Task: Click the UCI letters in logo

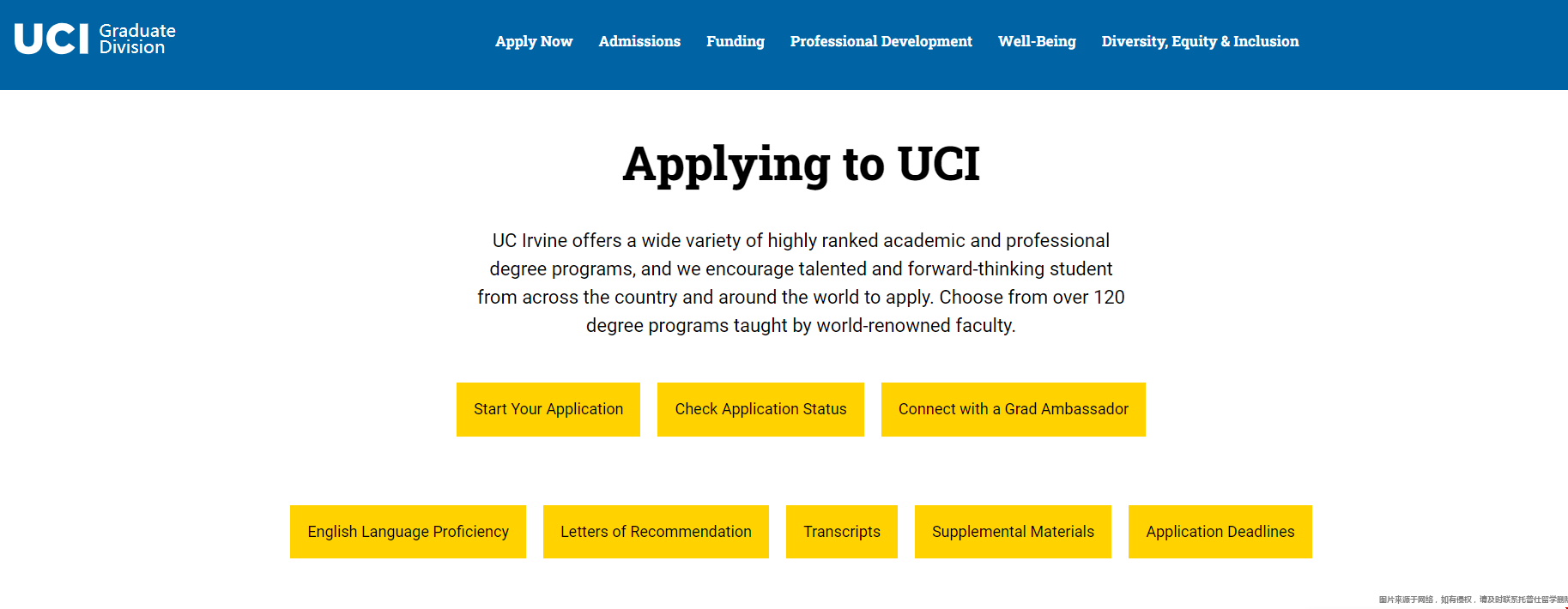Action: tap(51, 39)
